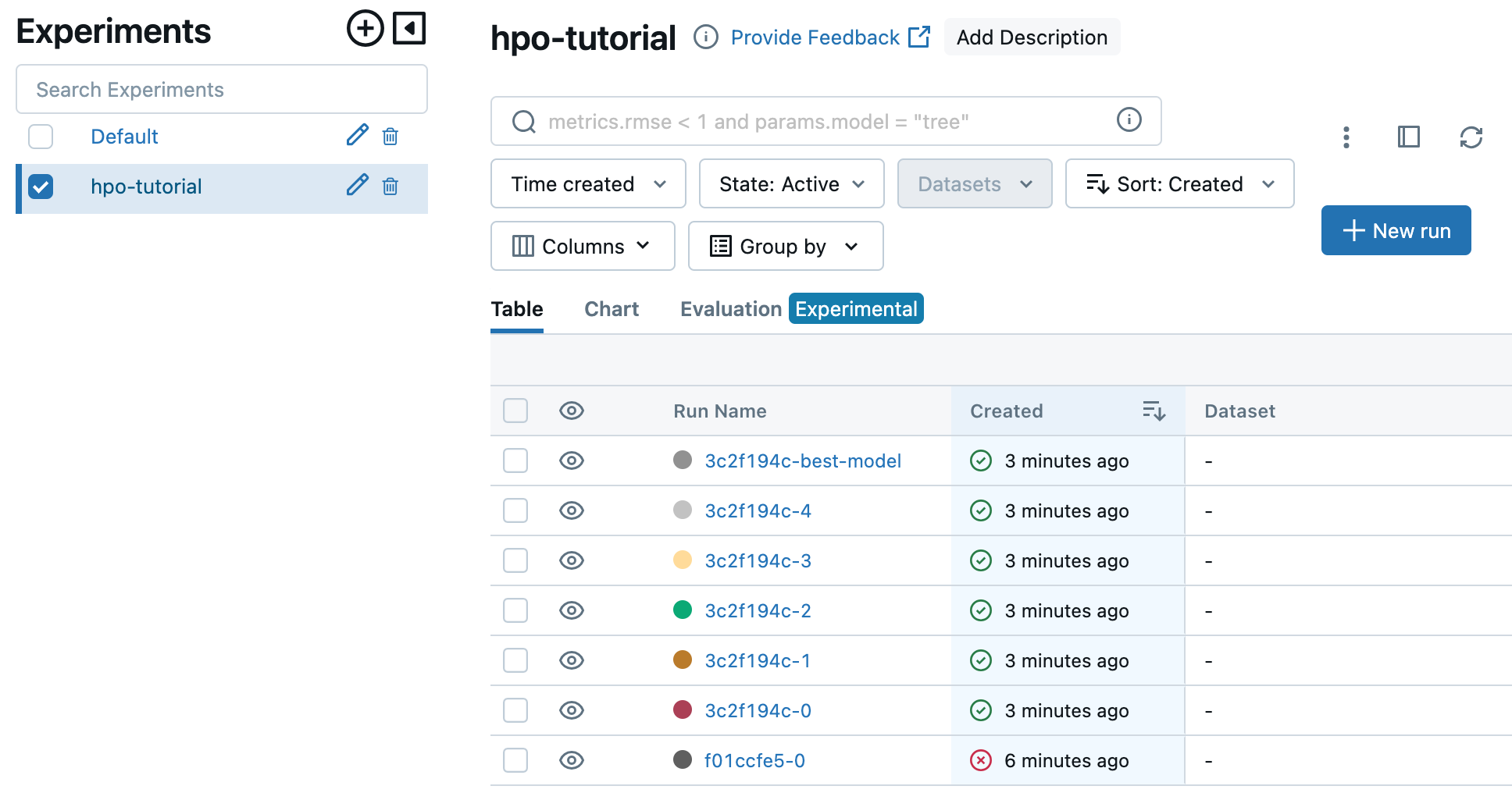This screenshot has height=793, width=1512.
Task: Open the State: Active dropdown
Action: 792,183
